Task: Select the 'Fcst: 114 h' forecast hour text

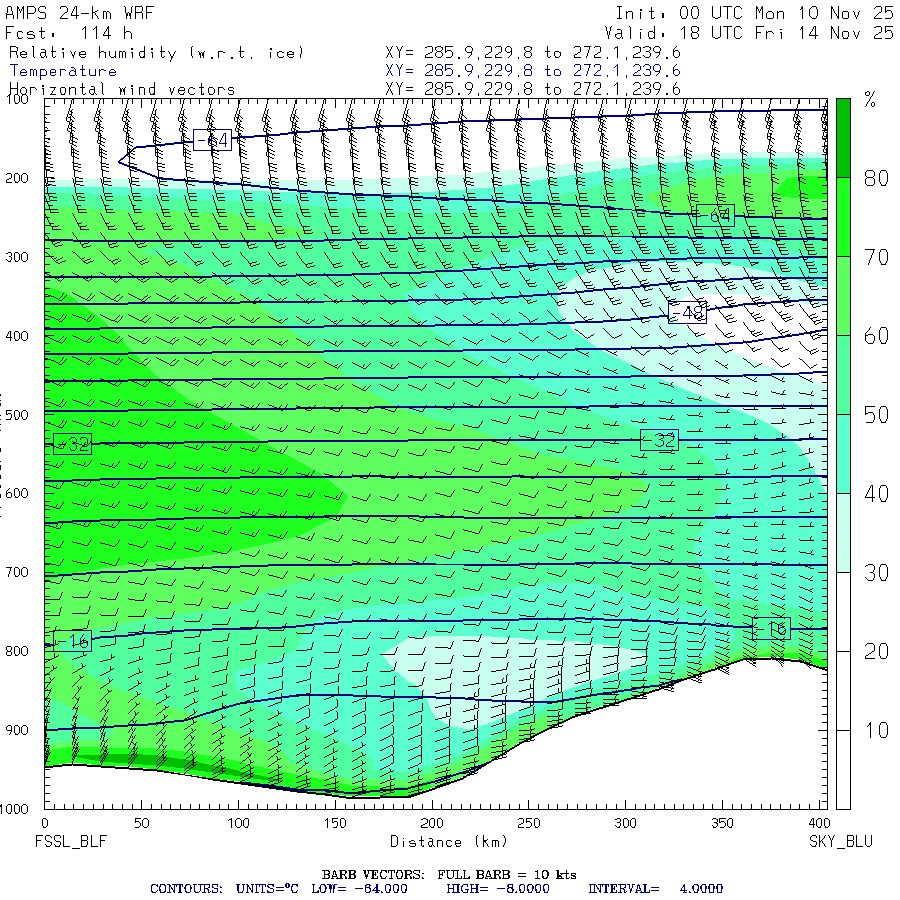Action: 69,33
